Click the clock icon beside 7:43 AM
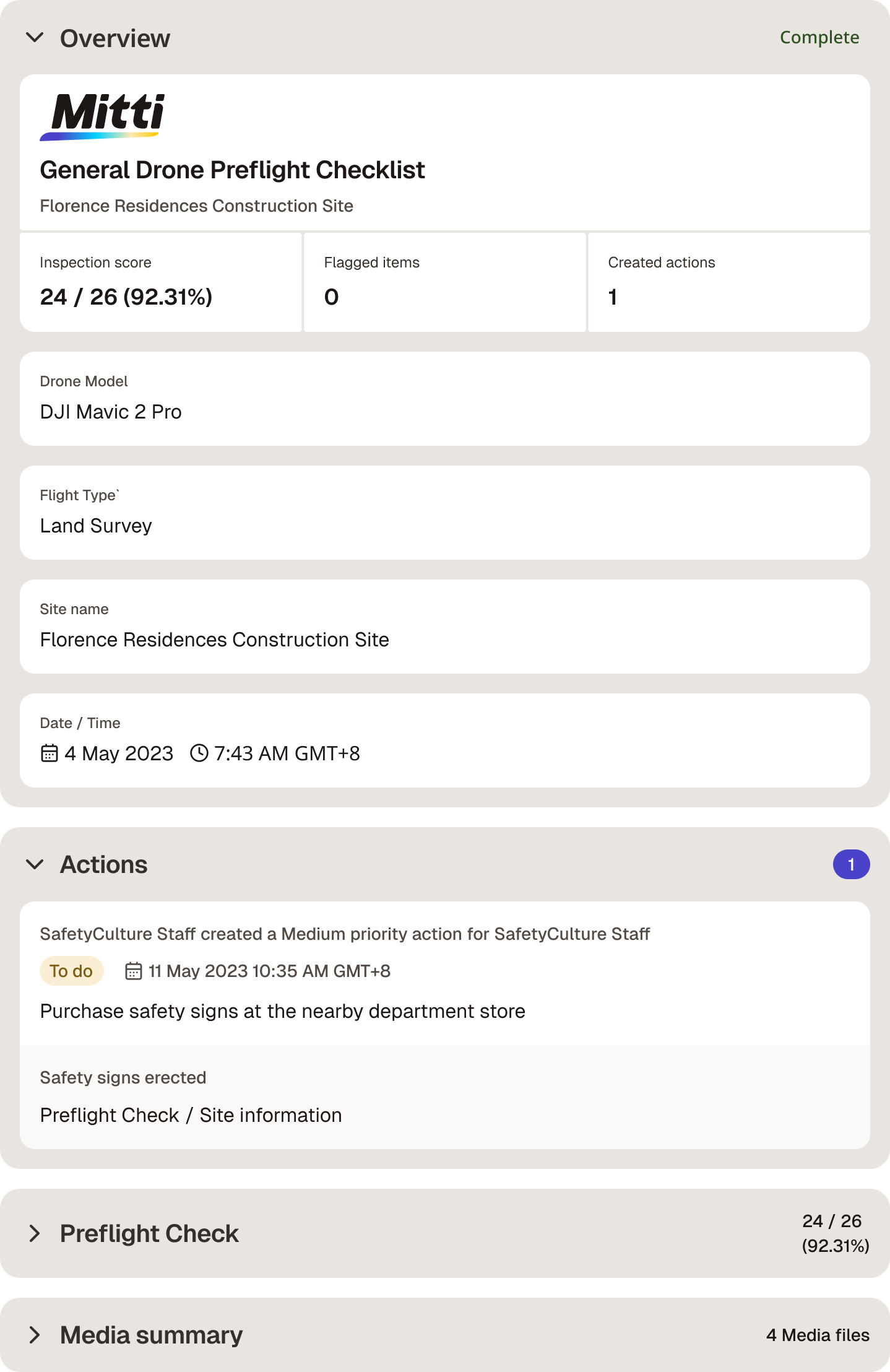This screenshot has width=890, height=1372. 199,753
